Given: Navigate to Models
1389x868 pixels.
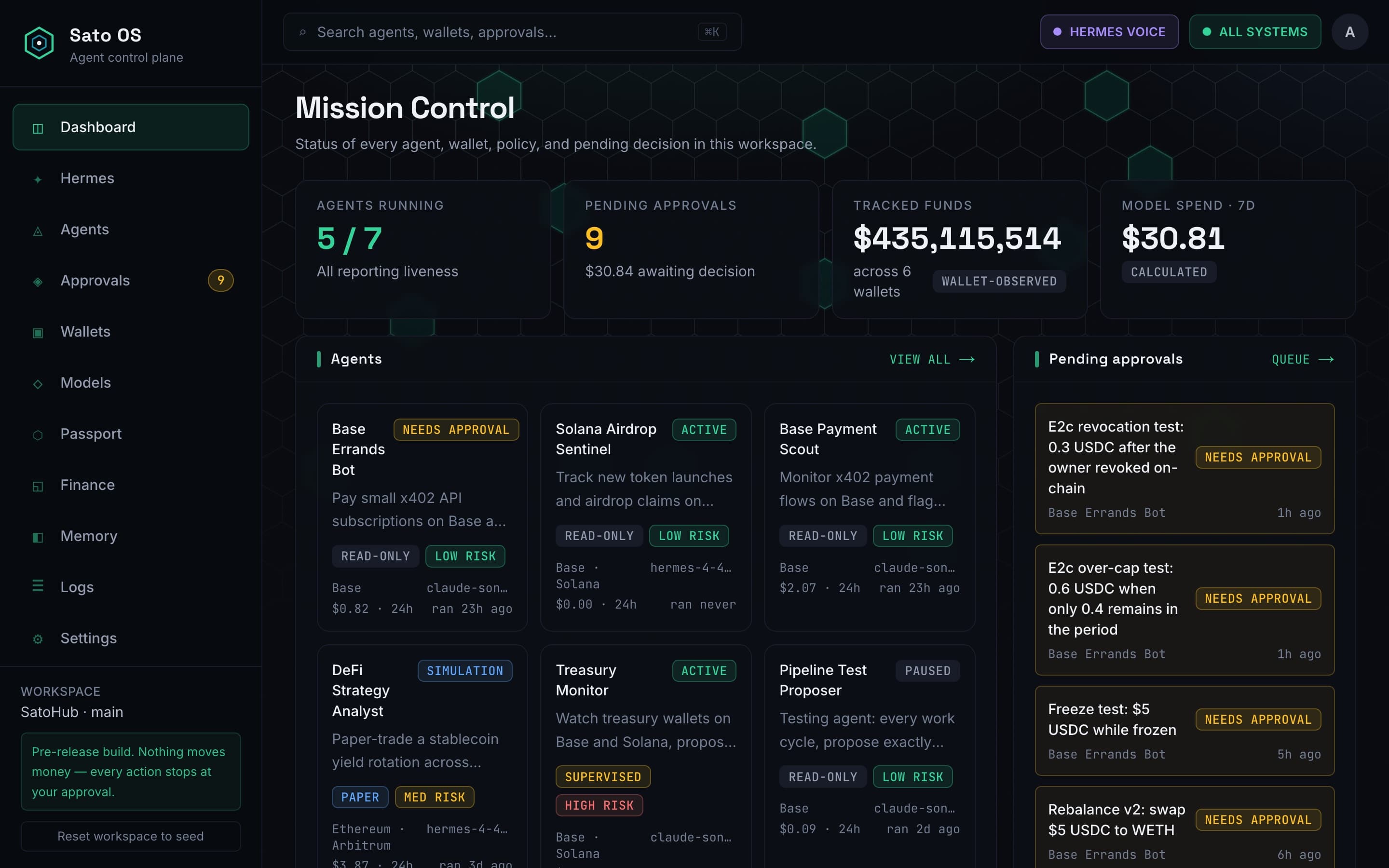Looking at the screenshot, I should (131, 382).
